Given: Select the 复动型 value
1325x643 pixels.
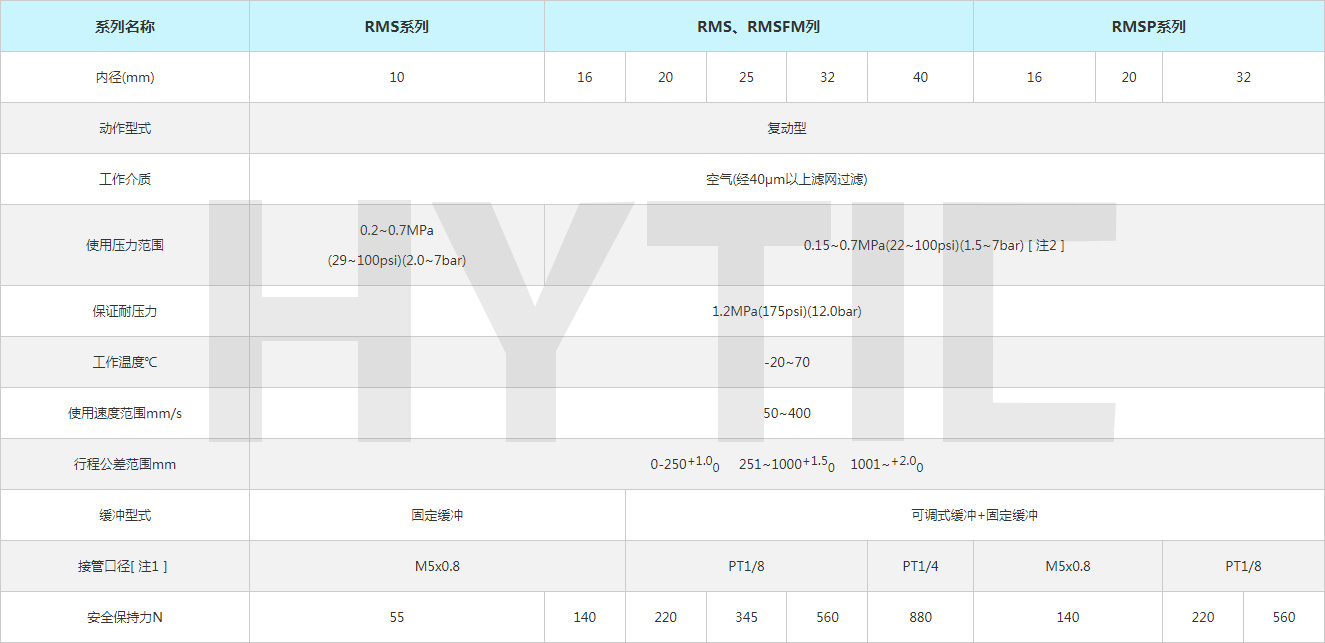Looking at the screenshot, I should 787,128.
